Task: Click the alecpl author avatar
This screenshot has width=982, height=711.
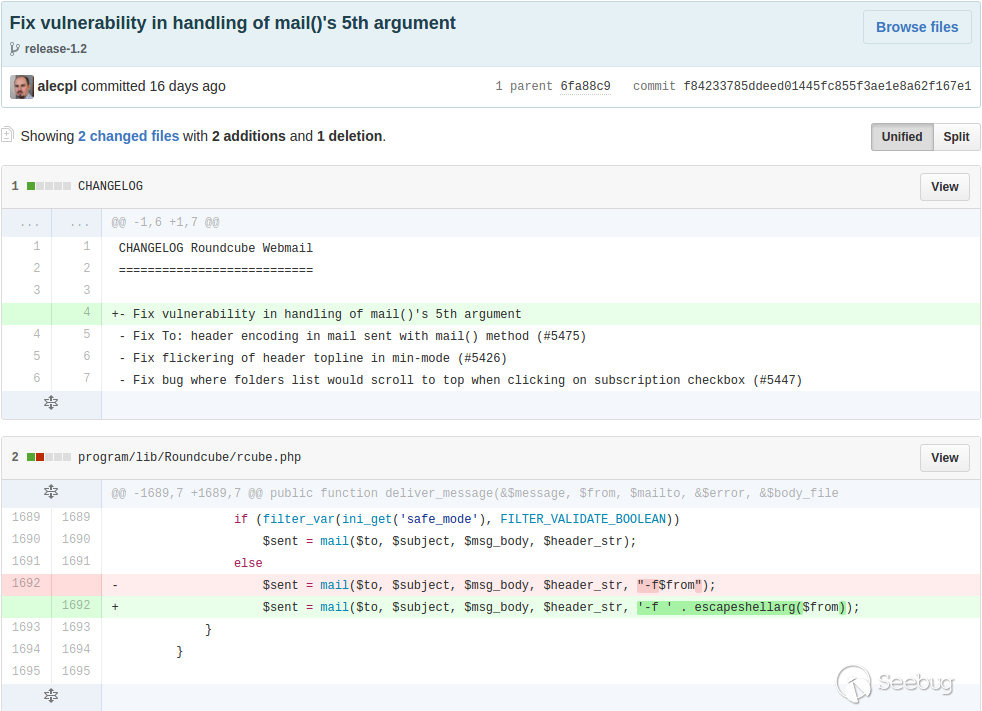Action: (x=22, y=87)
